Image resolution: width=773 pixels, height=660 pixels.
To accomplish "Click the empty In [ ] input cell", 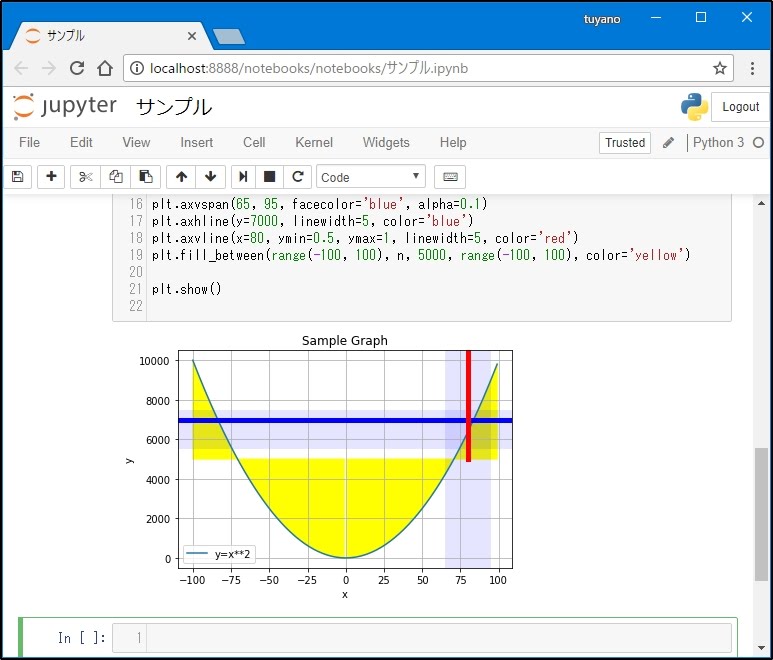I will [x=440, y=638].
